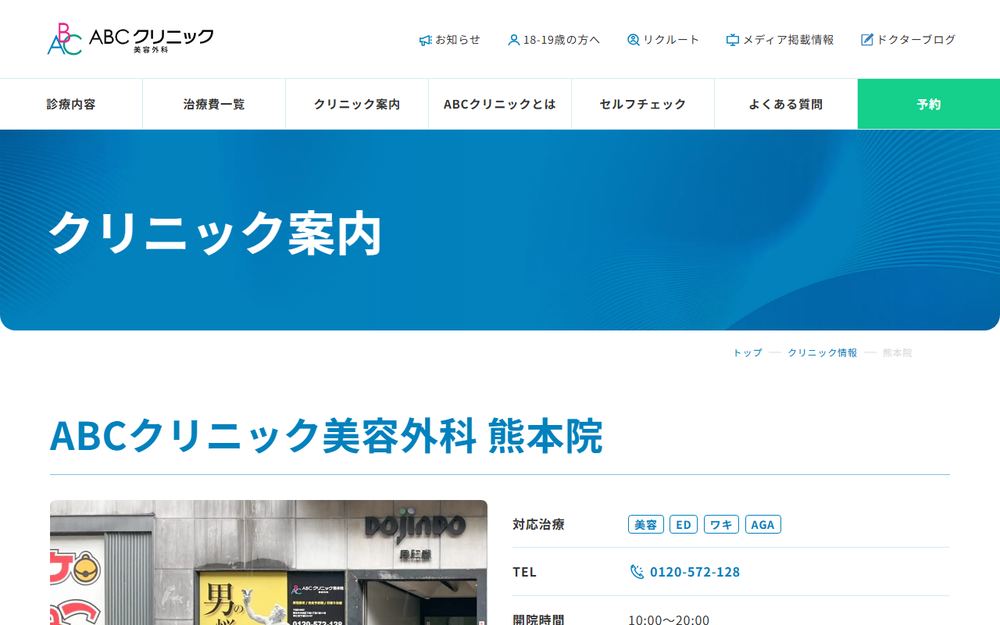Screen dimensions: 1000x625
Task: Click the green 予約 button
Action: pyautogui.click(x=929, y=104)
